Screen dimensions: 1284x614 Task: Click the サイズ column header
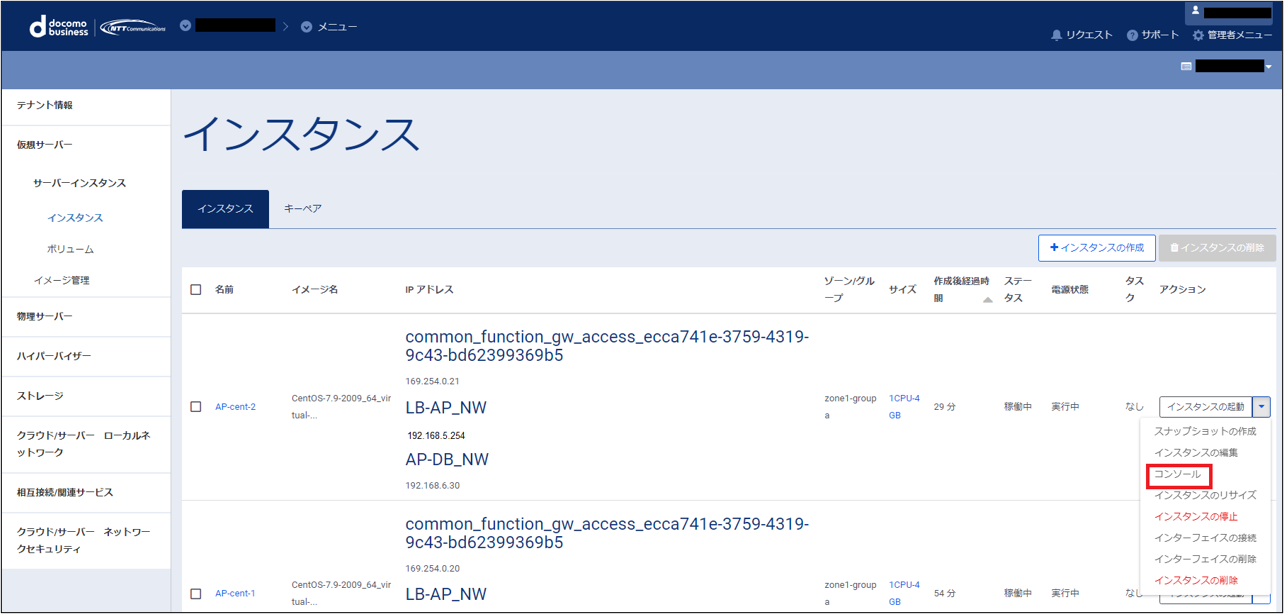[903, 290]
